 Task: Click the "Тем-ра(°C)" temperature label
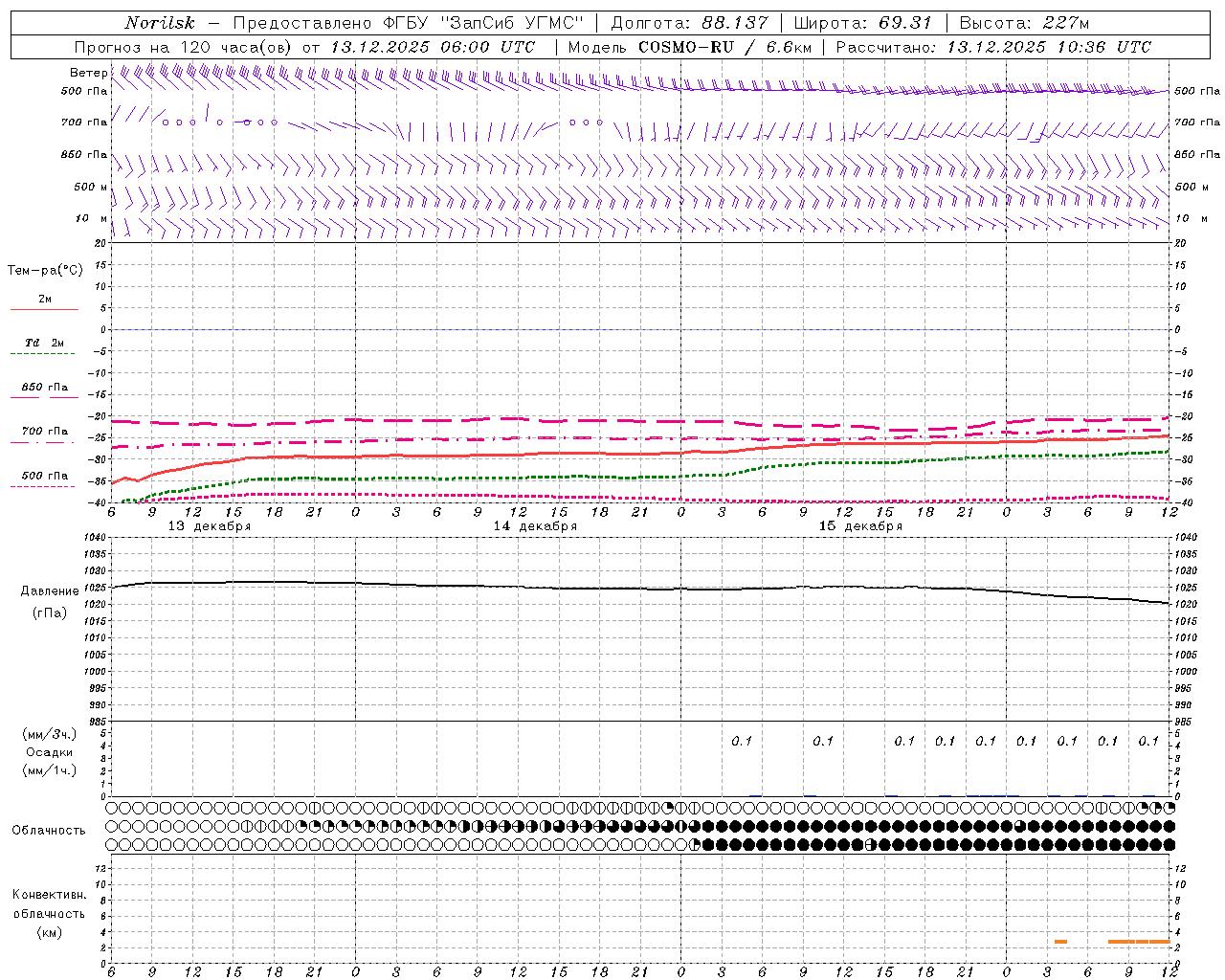click(45, 271)
